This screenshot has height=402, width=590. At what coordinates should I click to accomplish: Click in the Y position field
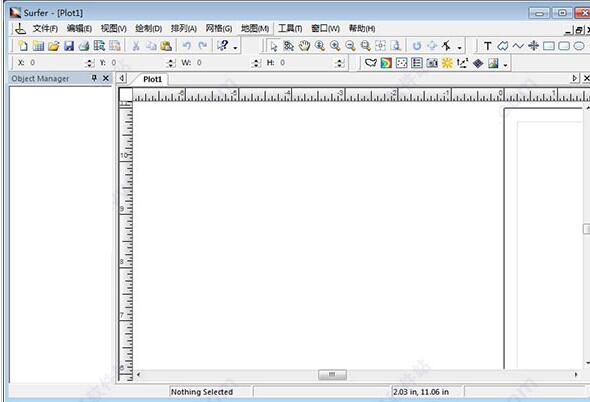139,63
